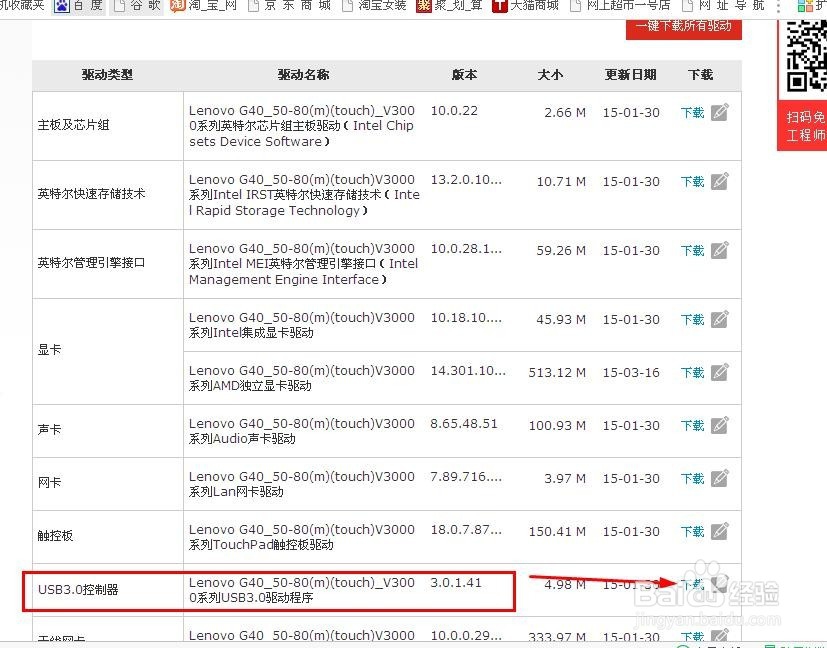The width and height of the screenshot is (827, 648).
Task: Click the USB3.0 driver name text
Action: pos(302,590)
